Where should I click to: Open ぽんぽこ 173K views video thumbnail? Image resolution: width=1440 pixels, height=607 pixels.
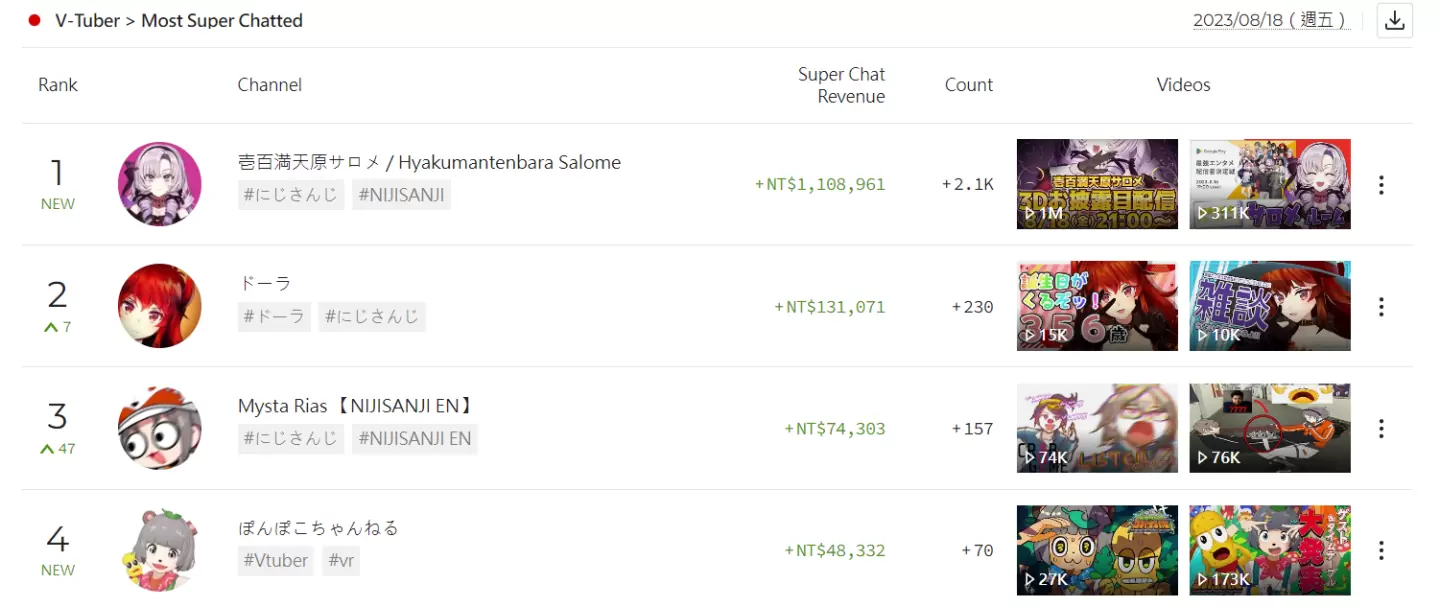click(x=1270, y=550)
